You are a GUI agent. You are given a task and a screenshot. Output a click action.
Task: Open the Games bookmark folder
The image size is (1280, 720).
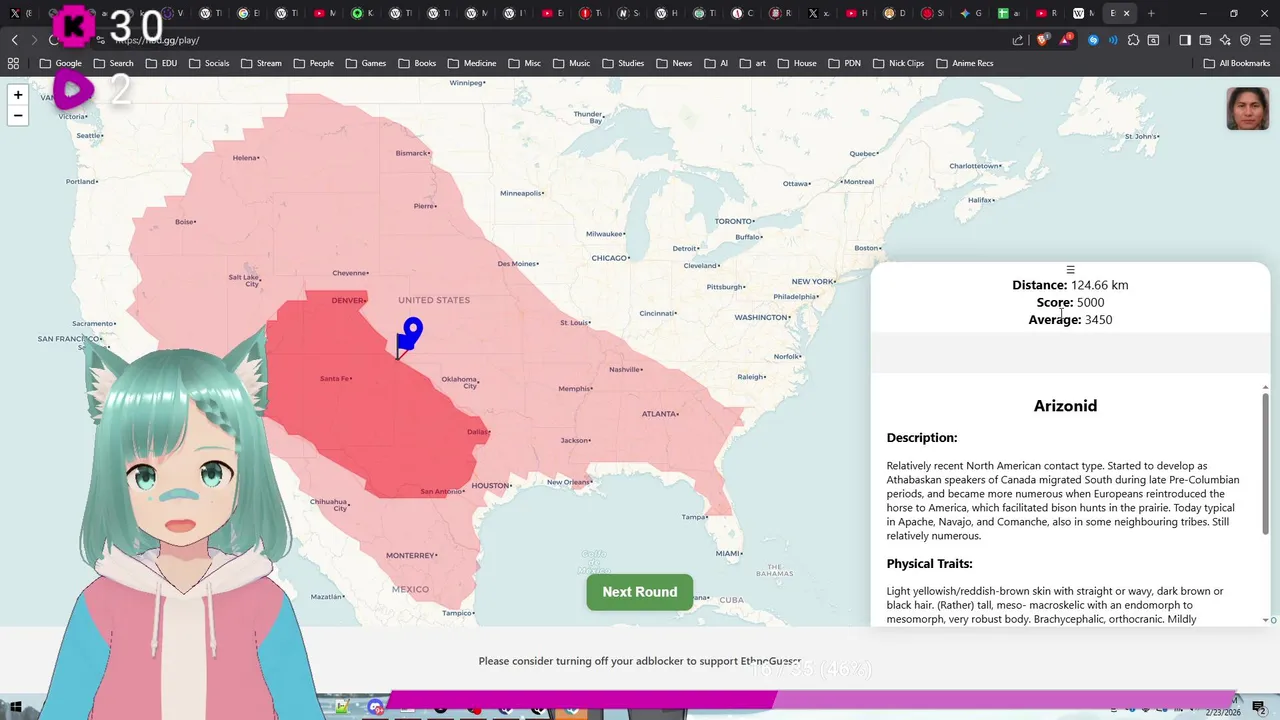click(x=366, y=63)
